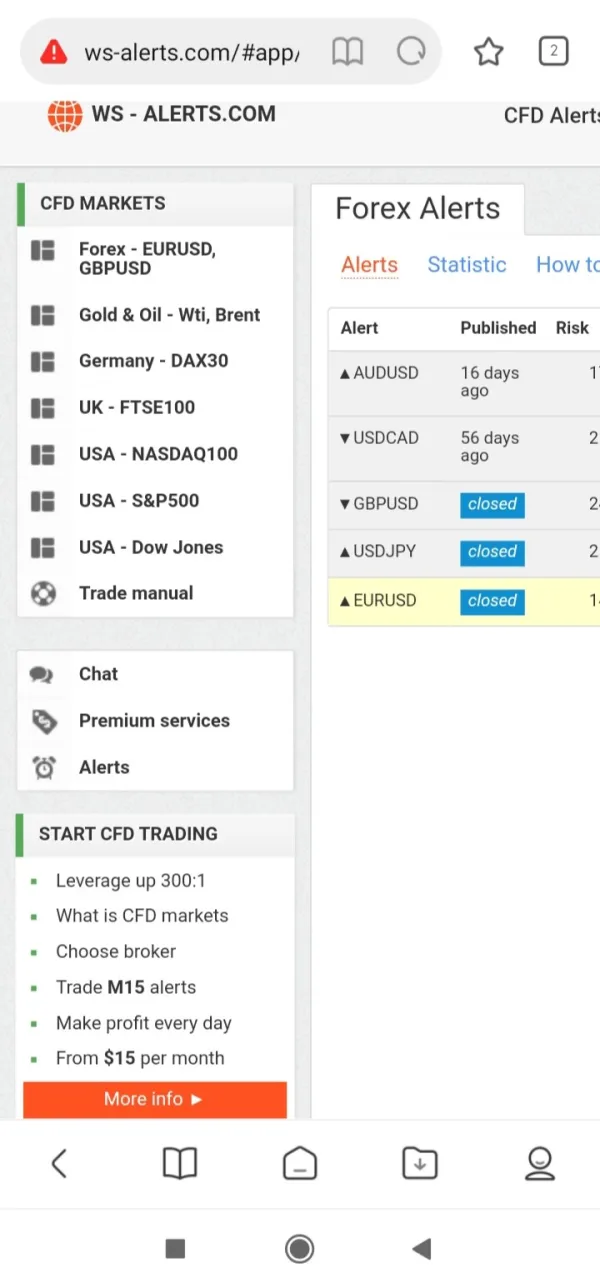This screenshot has width=600, height=1288.
Task: Open Premium services tag icon
Action: [x=43, y=721]
